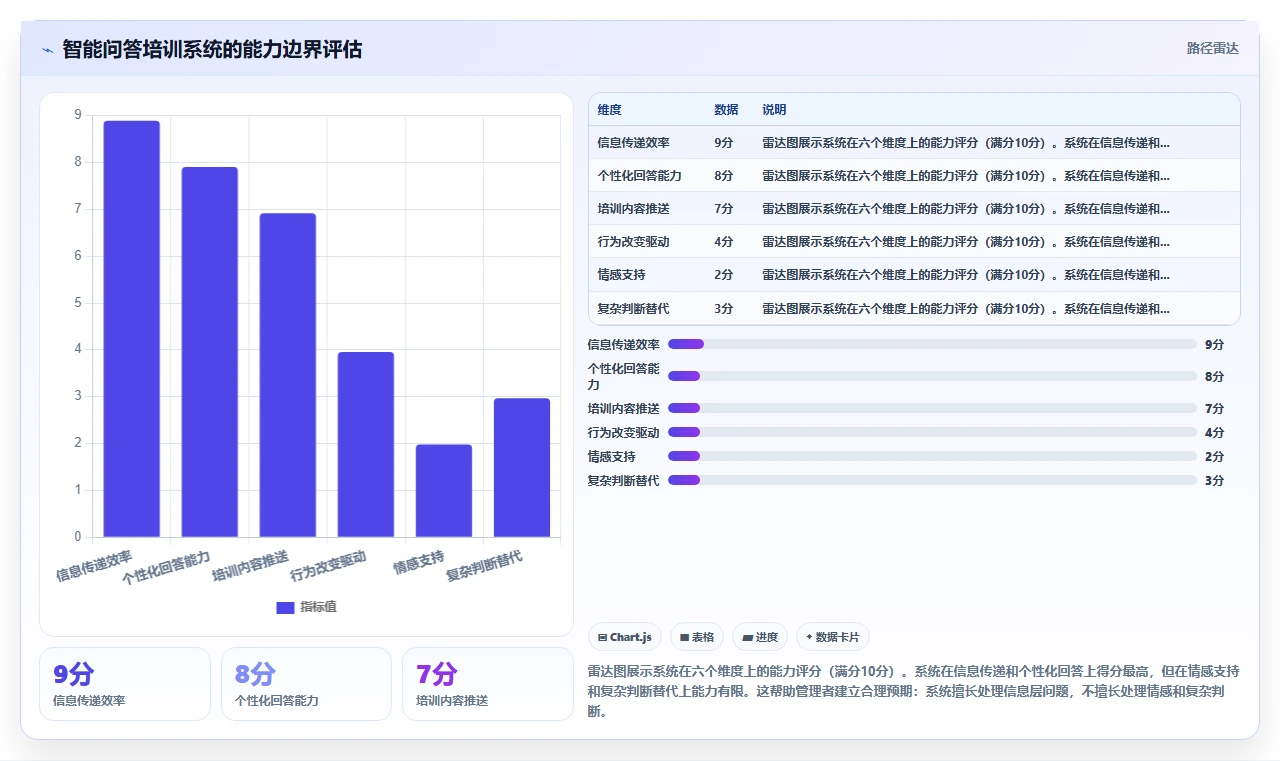Click the 复杂判断替代 progress bar
Screen dimensions: 1280x761
pos(932,480)
